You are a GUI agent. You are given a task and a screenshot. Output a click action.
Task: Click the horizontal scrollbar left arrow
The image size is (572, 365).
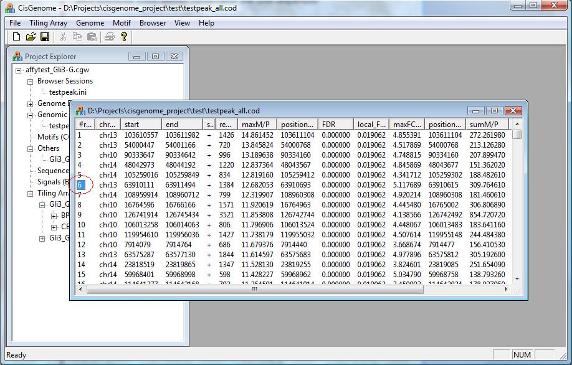coord(80,289)
